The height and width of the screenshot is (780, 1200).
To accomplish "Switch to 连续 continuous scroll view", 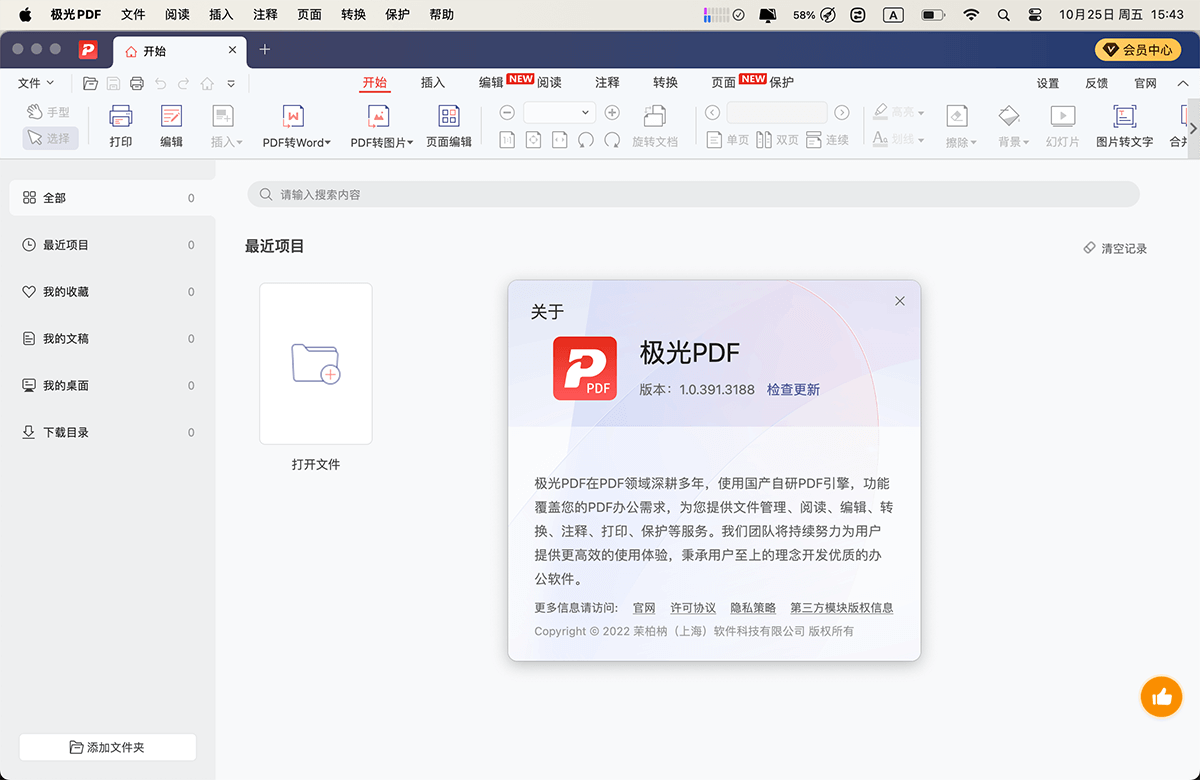I will [x=827, y=140].
